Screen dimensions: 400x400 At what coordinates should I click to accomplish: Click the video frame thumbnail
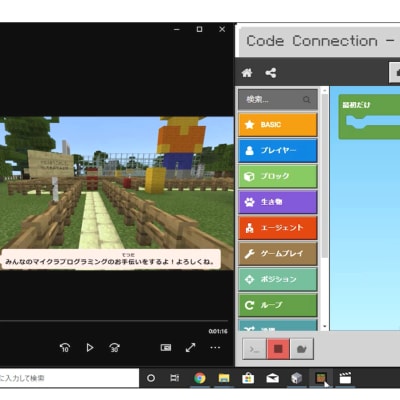pos(117,193)
